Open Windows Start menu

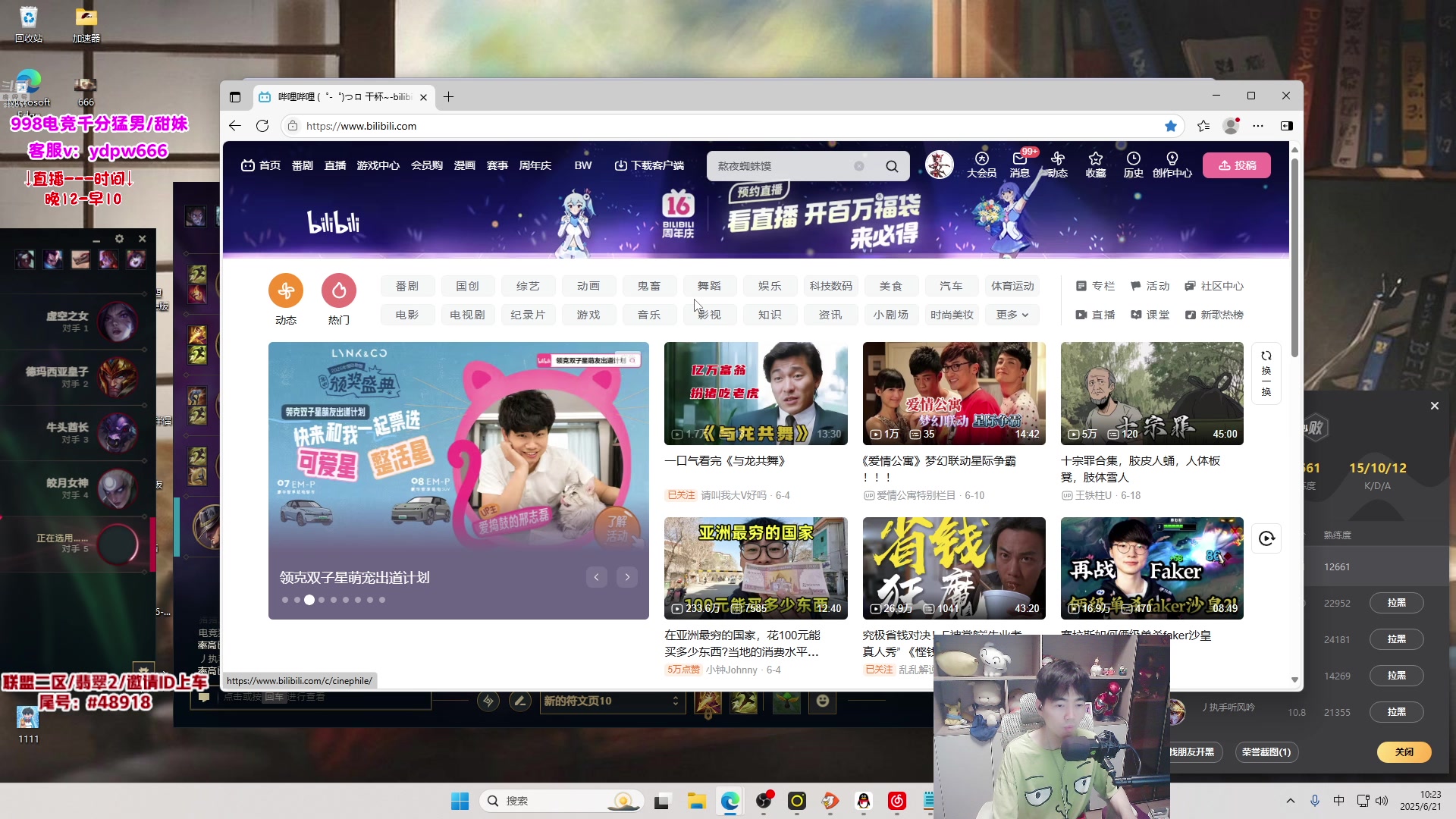pyautogui.click(x=460, y=801)
